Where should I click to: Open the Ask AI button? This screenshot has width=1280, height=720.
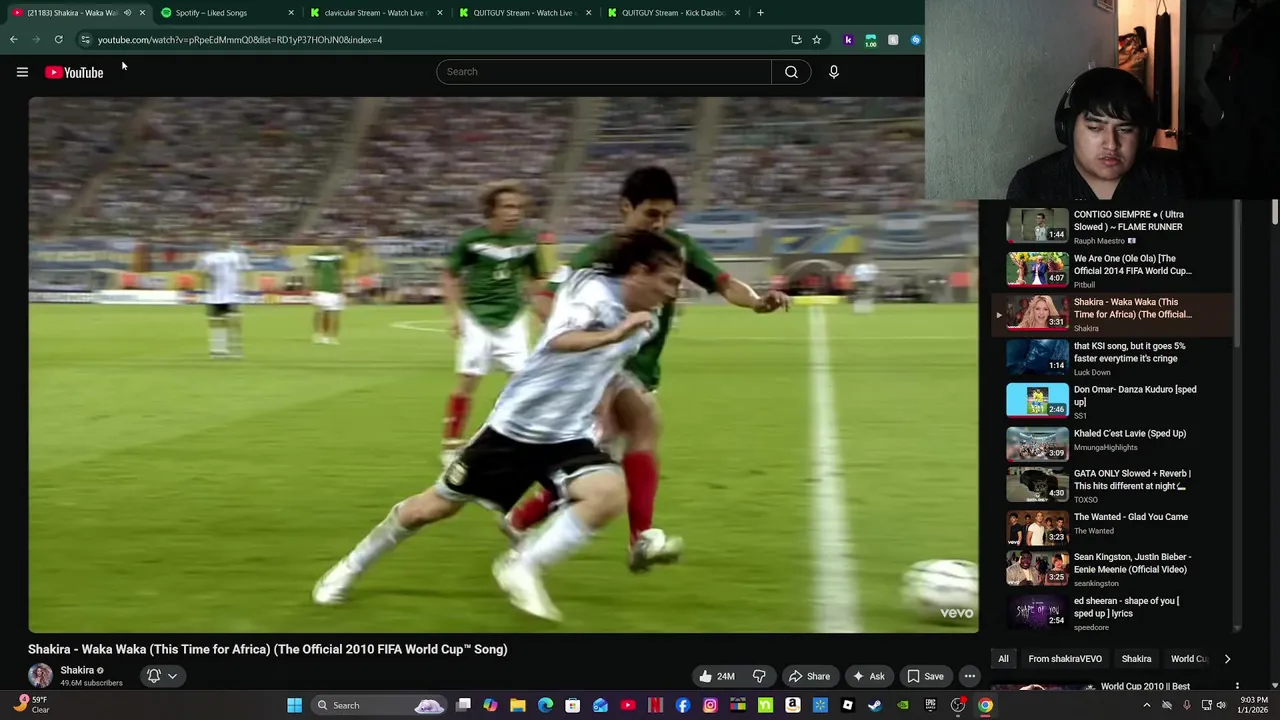pos(867,676)
